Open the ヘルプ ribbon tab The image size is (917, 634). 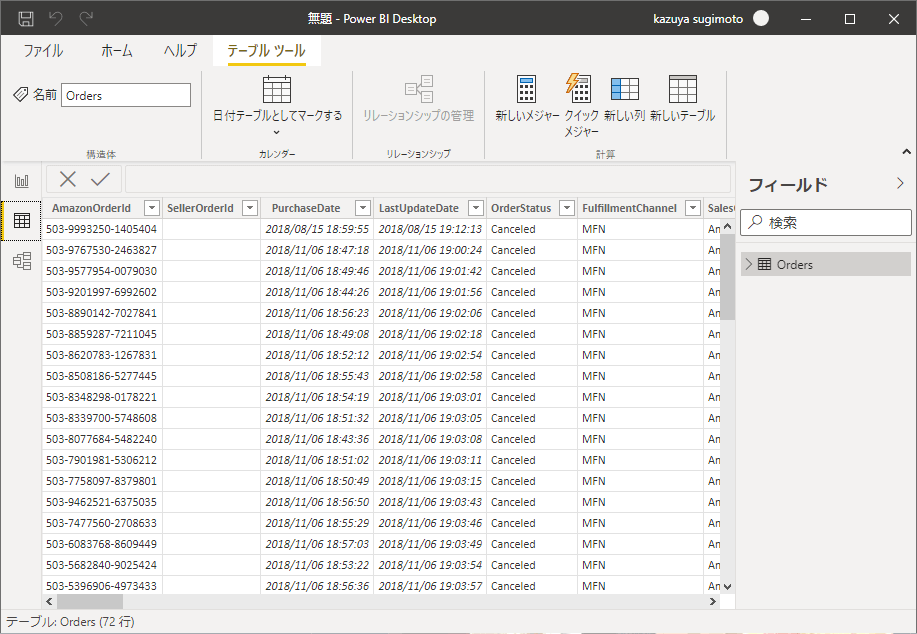180,51
